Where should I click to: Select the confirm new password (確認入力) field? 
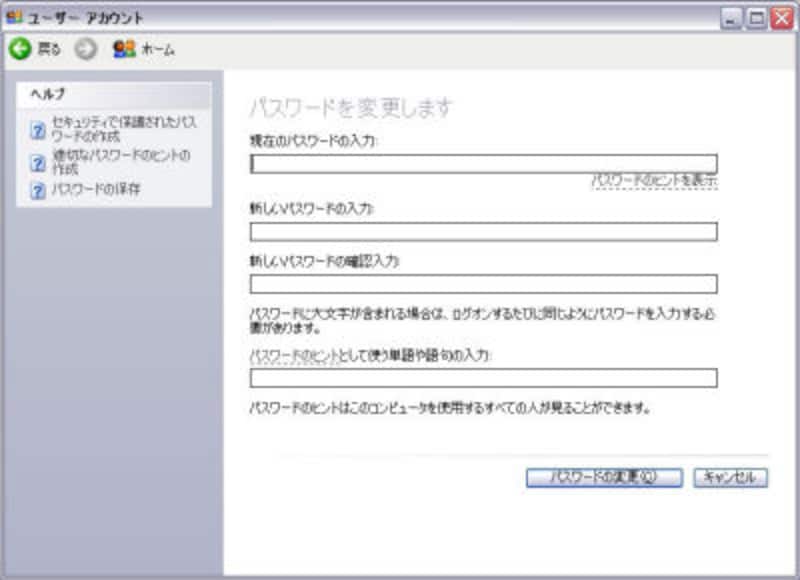[483, 284]
